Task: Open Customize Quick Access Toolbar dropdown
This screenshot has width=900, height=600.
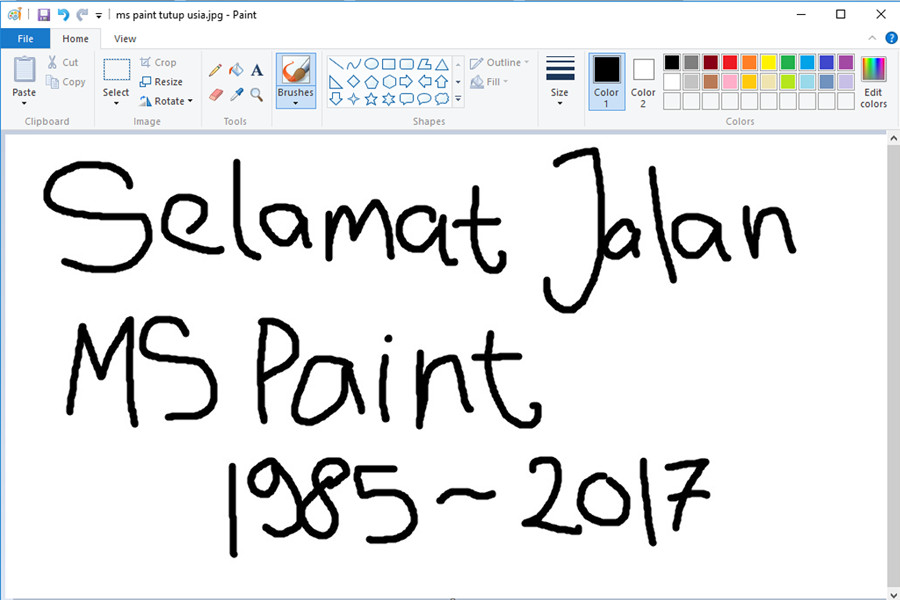Action: [99, 16]
